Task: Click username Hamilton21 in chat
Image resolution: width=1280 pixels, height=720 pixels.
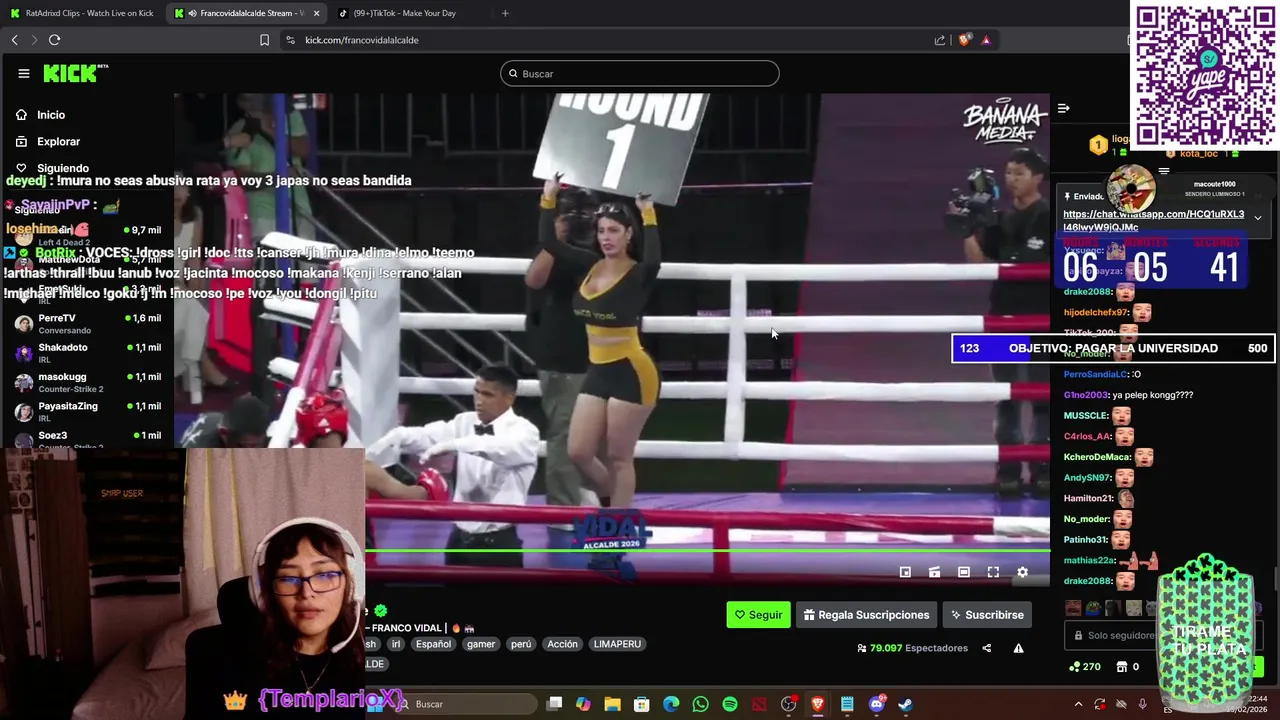Action: coord(1088,498)
